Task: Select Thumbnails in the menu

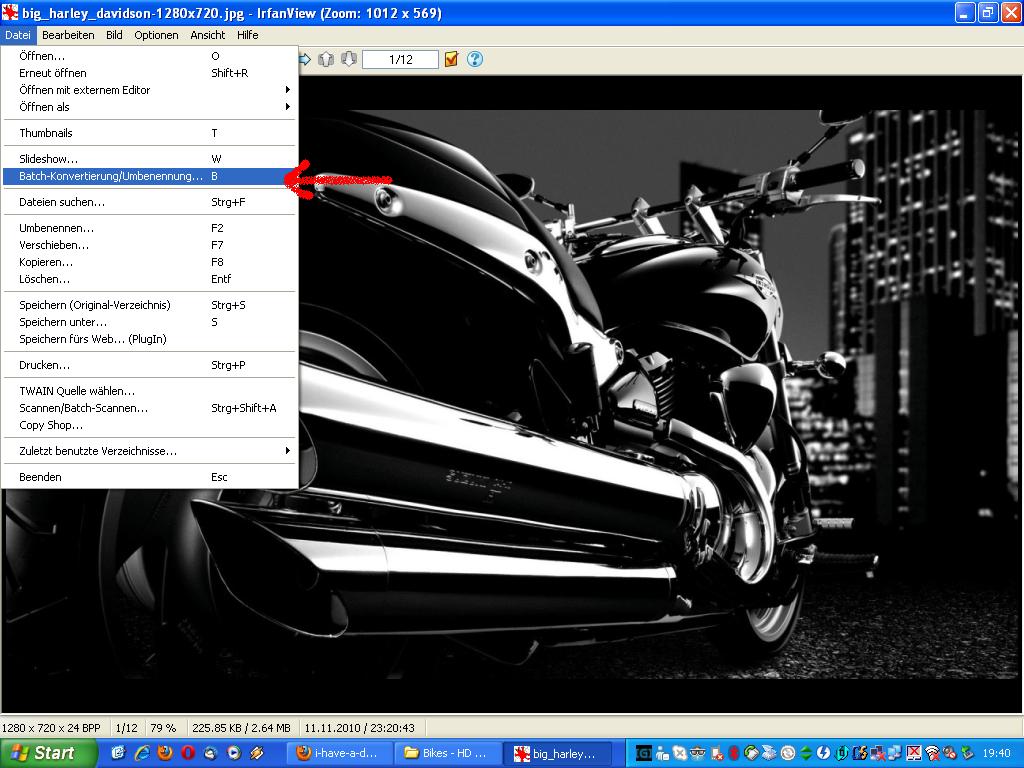Action: (x=150, y=133)
